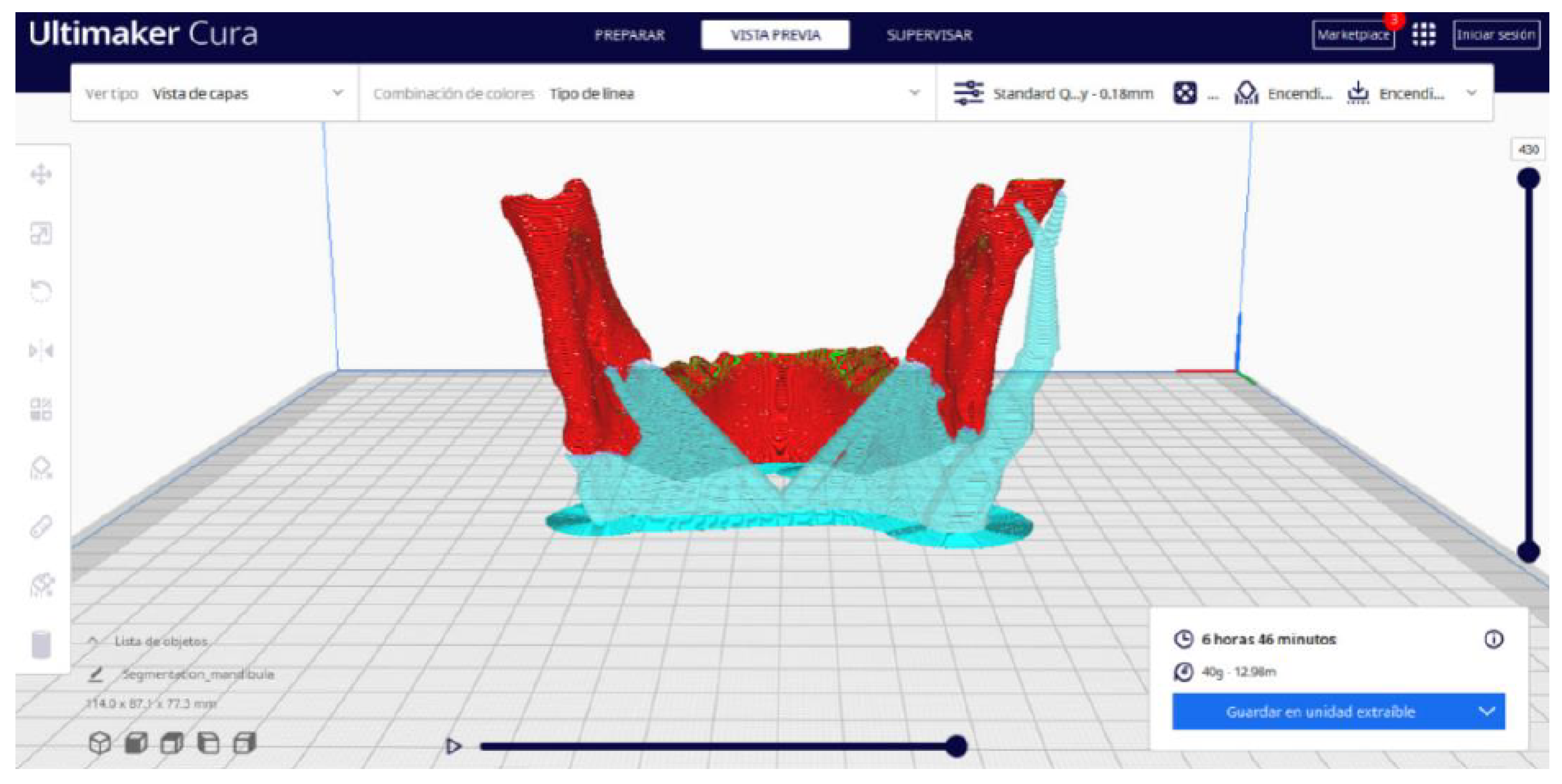Open the application switcher grid icon
The height and width of the screenshot is (784, 1562).
coord(1423,35)
